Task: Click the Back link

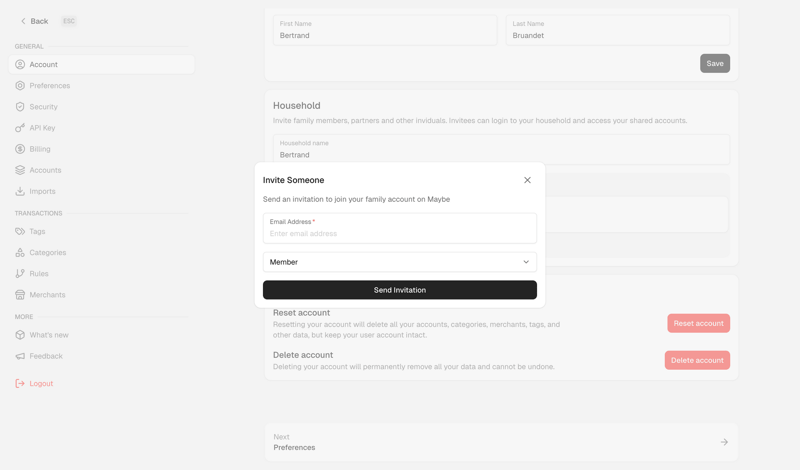Action: [x=34, y=21]
